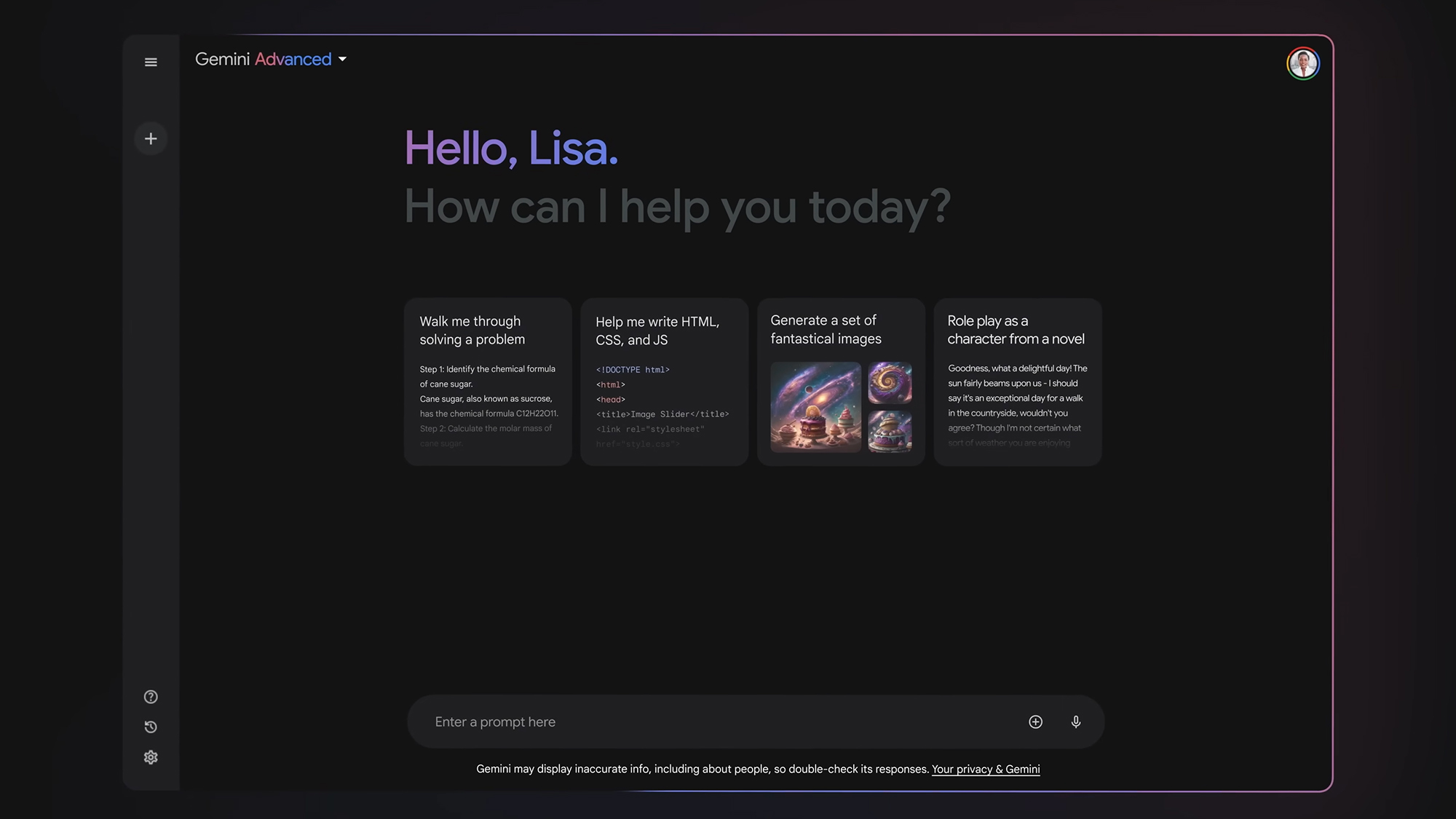Select the 'Role play as a character' suggestion
1456x819 pixels.
(x=1018, y=381)
